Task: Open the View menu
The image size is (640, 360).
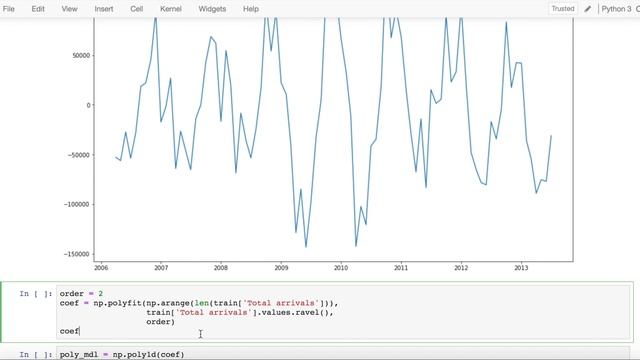Action: click(x=69, y=9)
